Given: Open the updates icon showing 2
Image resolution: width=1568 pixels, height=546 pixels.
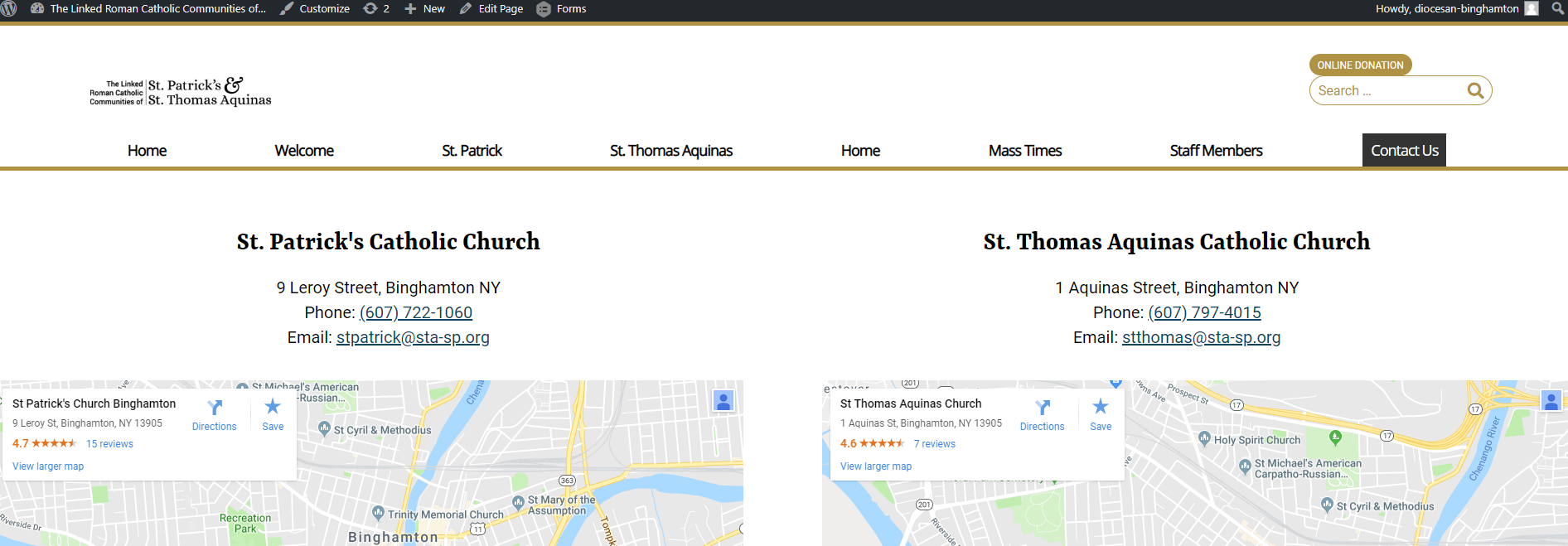Looking at the screenshot, I should [x=376, y=9].
